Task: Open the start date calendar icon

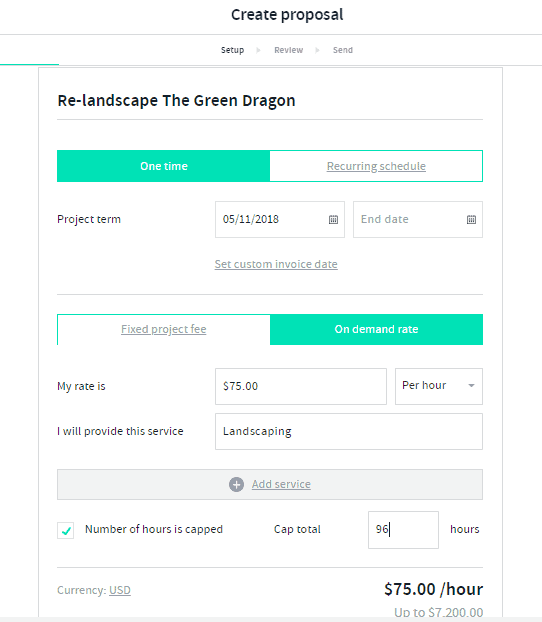Action: pos(333,219)
